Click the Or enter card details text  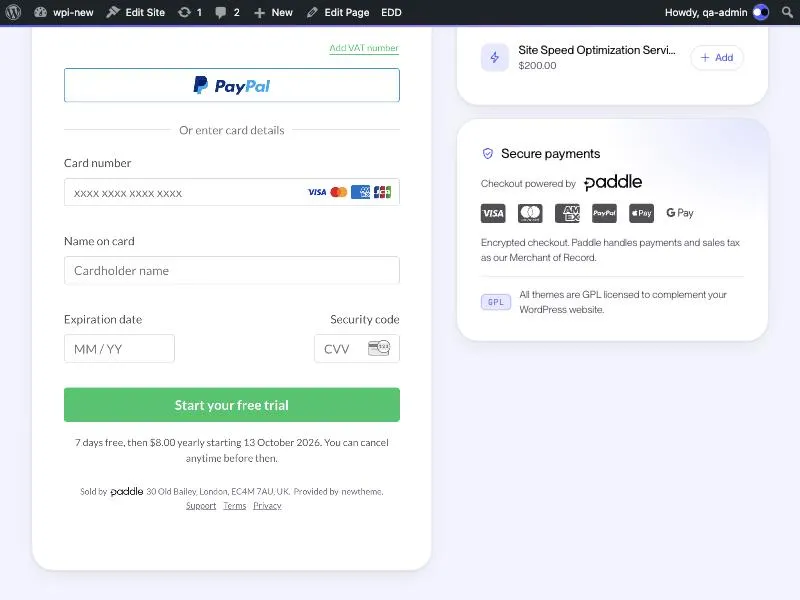pyautogui.click(x=232, y=130)
